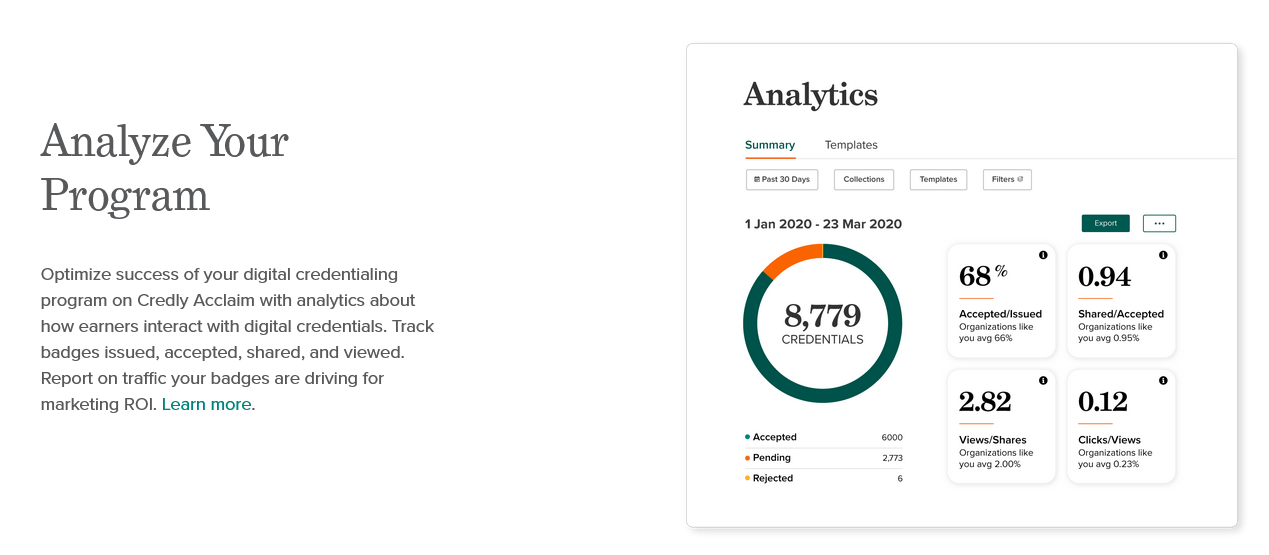Open info icon on Views/Shares card

(1043, 381)
